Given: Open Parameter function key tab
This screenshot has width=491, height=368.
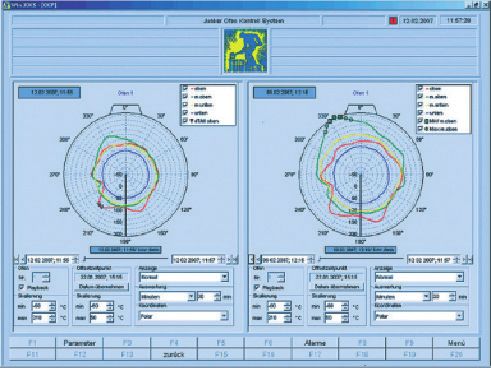Looking at the screenshot, I should point(79,343).
